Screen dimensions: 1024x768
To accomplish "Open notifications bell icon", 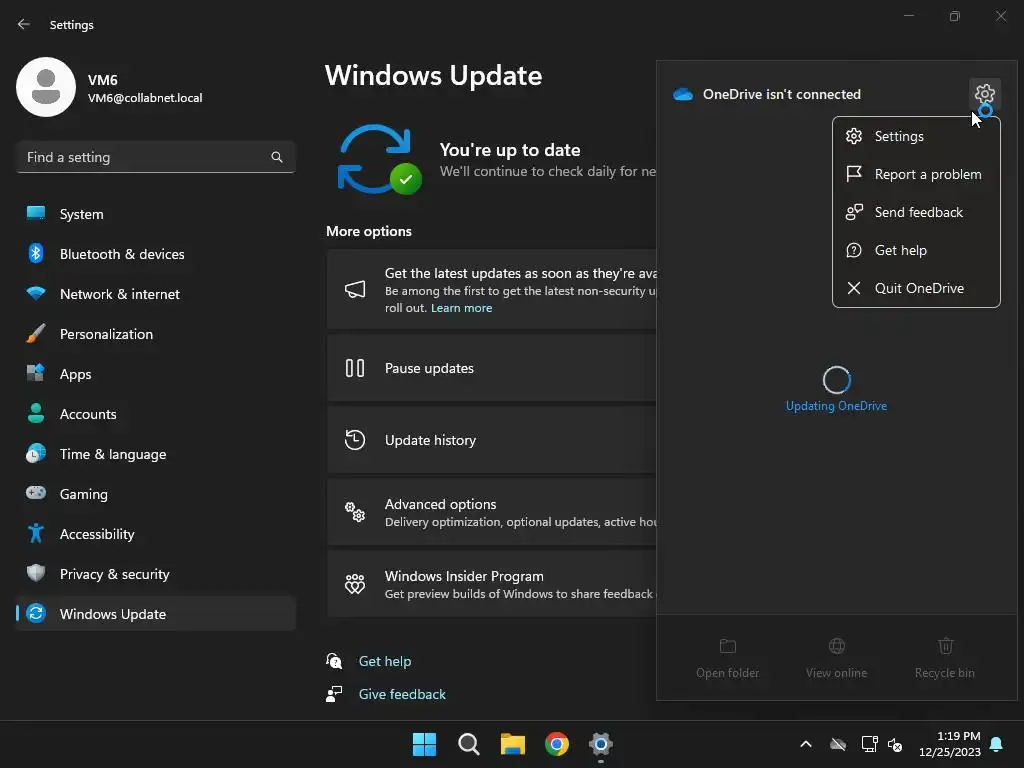I will [x=997, y=744].
